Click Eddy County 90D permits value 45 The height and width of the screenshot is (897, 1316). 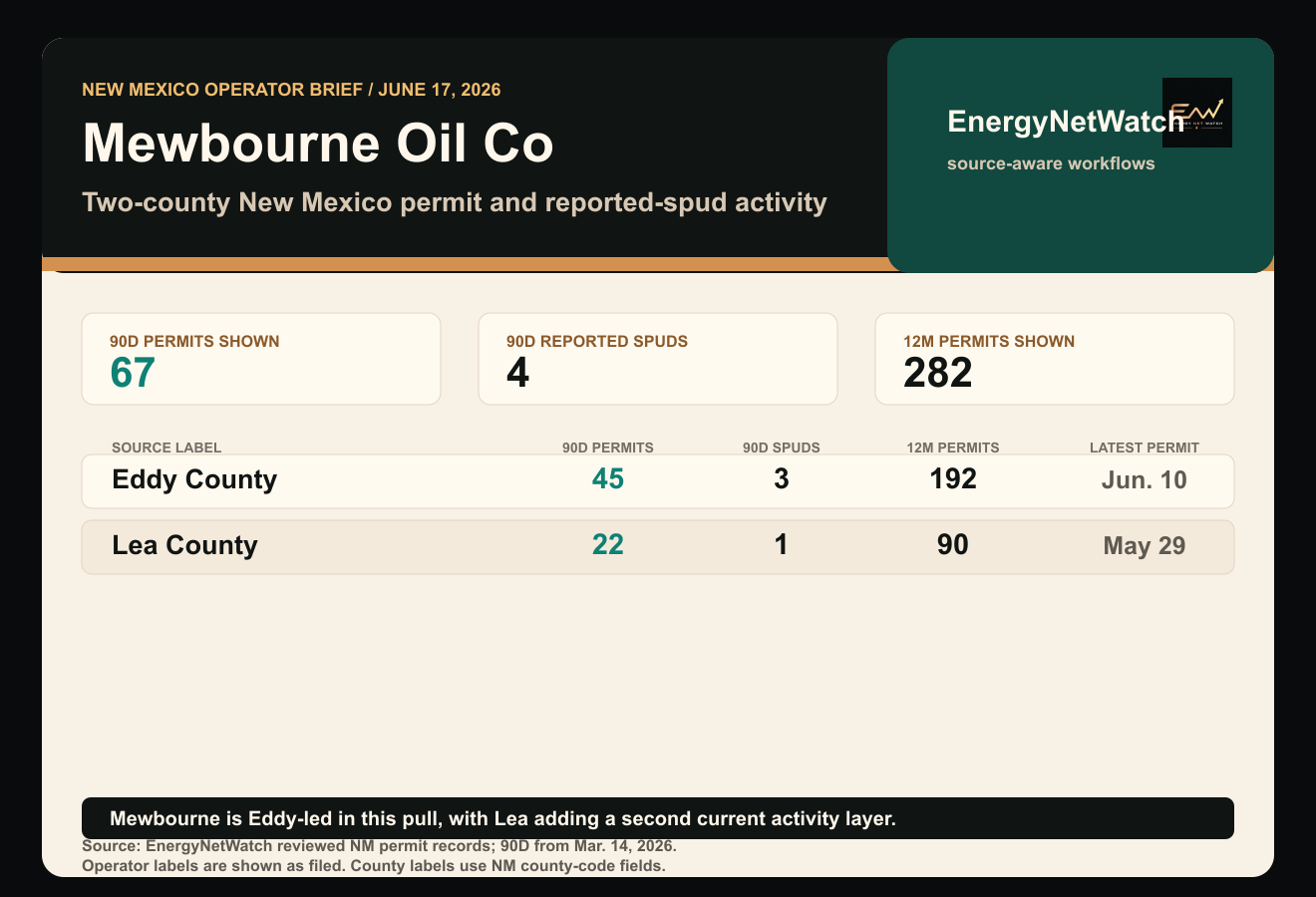608,479
